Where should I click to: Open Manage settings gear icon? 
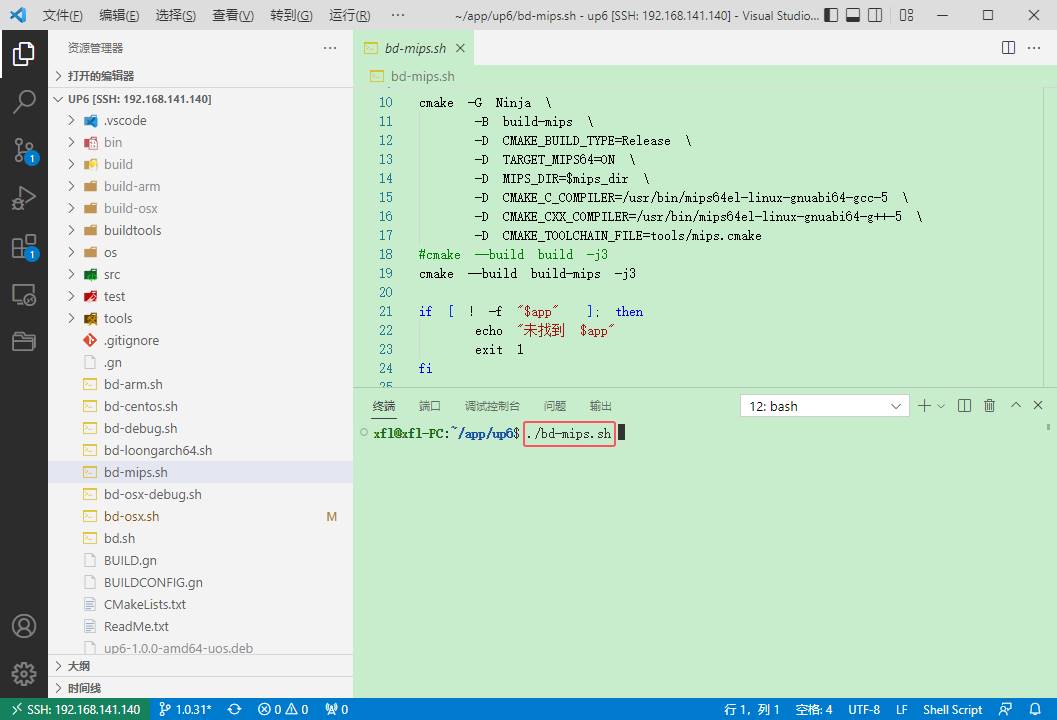(24, 673)
